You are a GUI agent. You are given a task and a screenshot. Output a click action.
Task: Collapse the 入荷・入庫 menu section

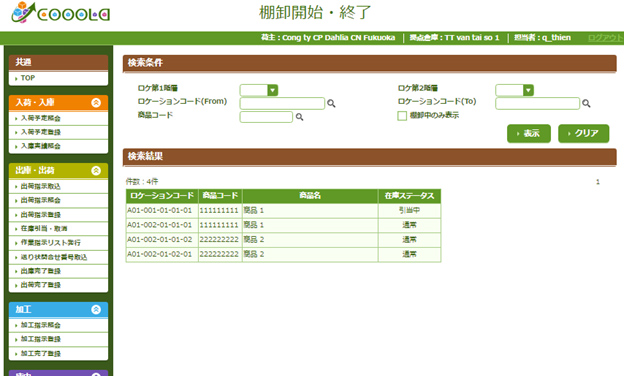pyautogui.click(x=96, y=103)
